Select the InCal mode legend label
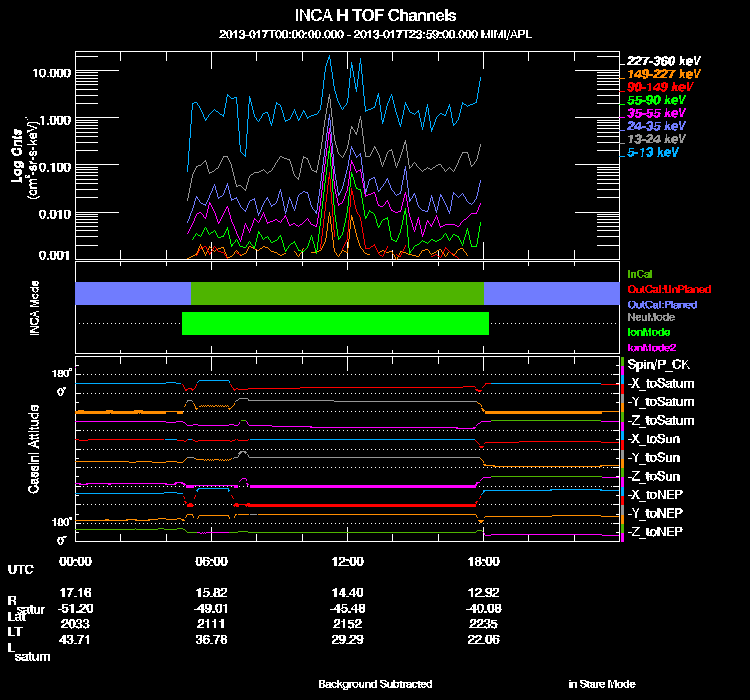Viewport: 750px width, 700px height. click(640, 274)
